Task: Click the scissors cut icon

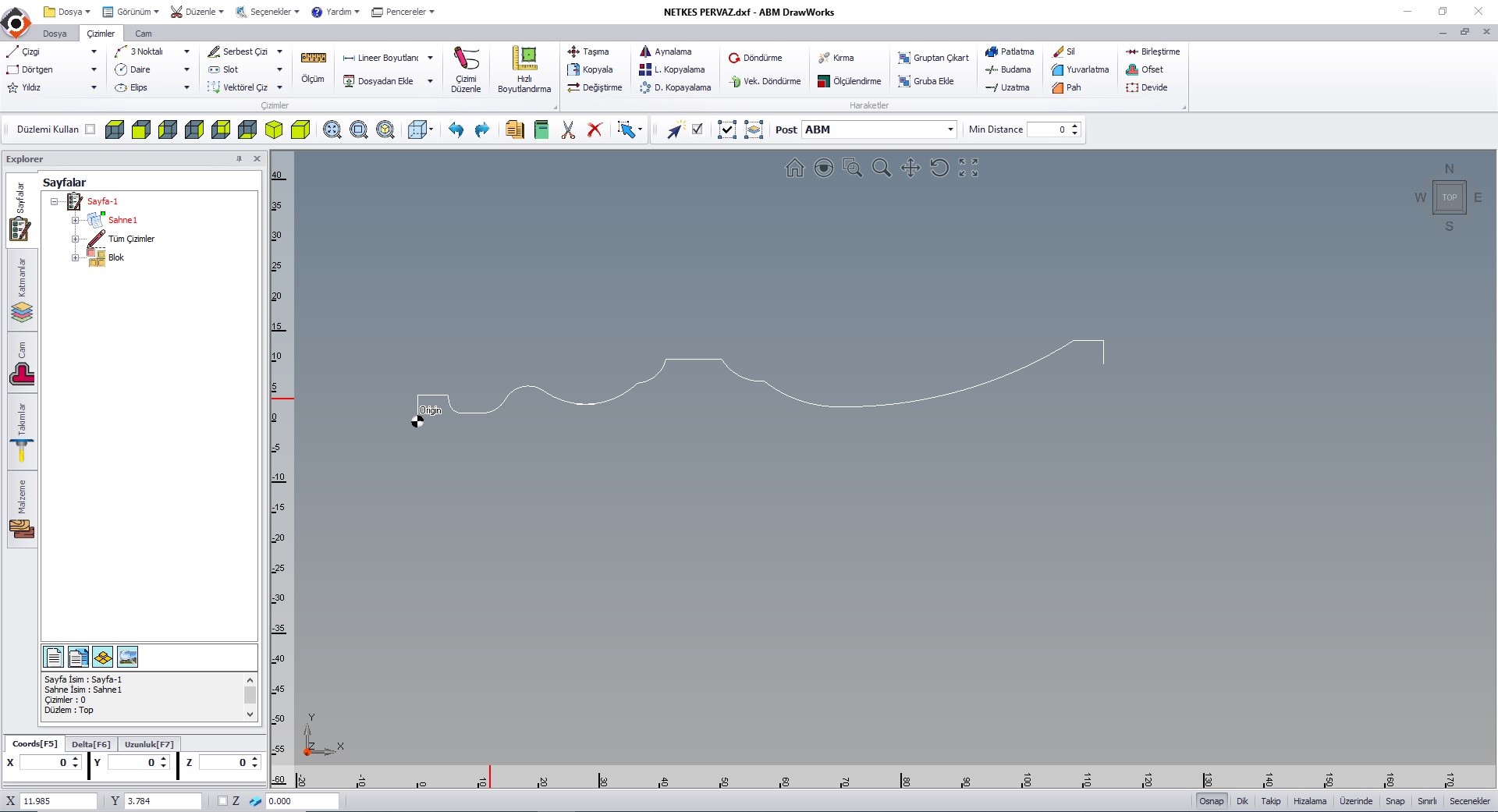Action: (568, 130)
